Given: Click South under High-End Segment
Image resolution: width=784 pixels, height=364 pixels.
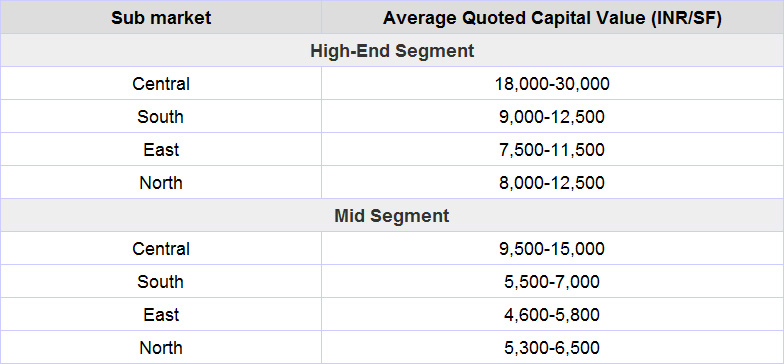Looking at the screenshot, I should click(x=160, y=116).
